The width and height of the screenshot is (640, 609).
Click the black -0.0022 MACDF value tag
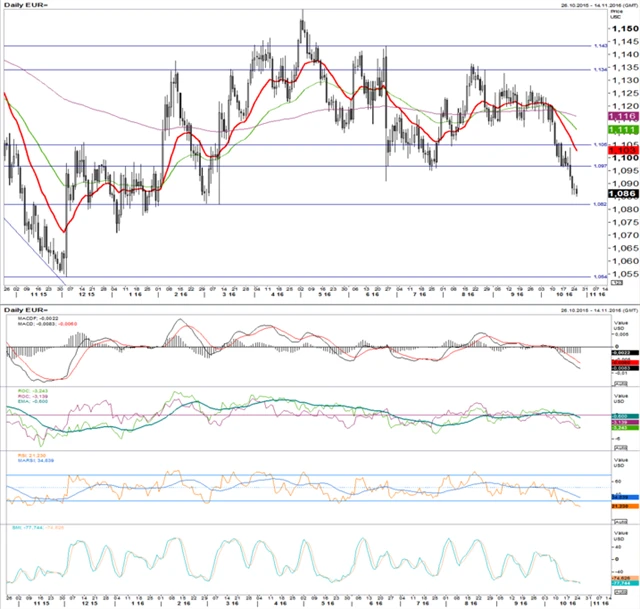625,352
